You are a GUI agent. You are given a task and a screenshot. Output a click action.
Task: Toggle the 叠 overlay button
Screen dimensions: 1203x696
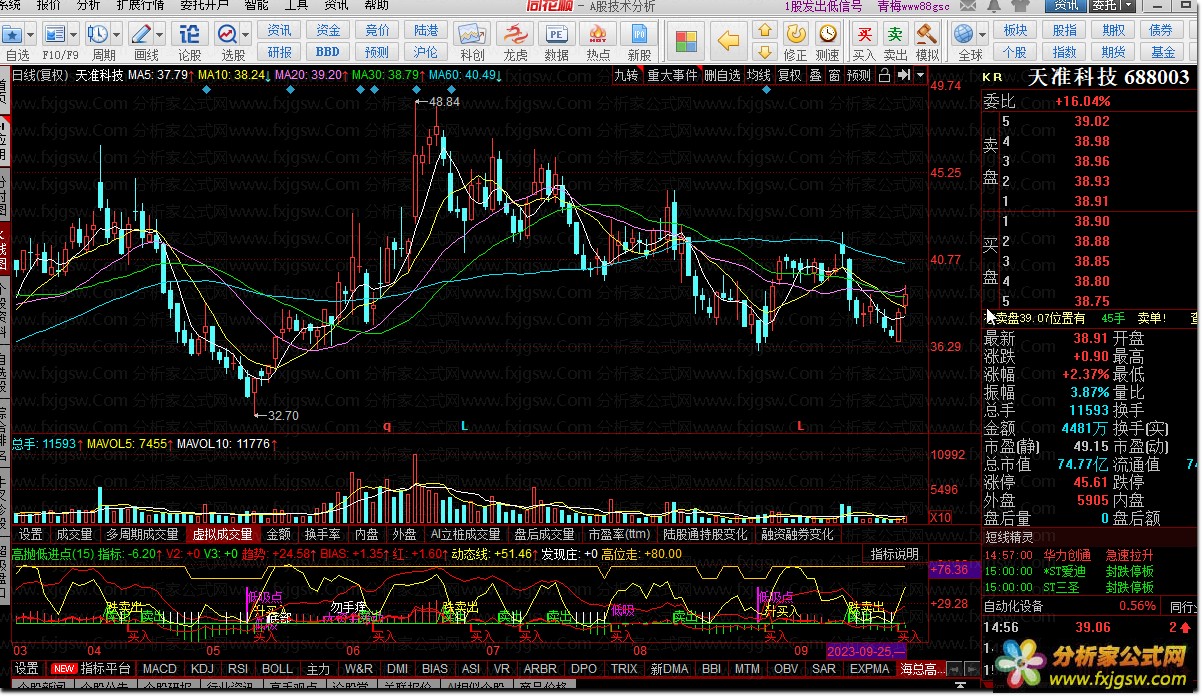815,75
